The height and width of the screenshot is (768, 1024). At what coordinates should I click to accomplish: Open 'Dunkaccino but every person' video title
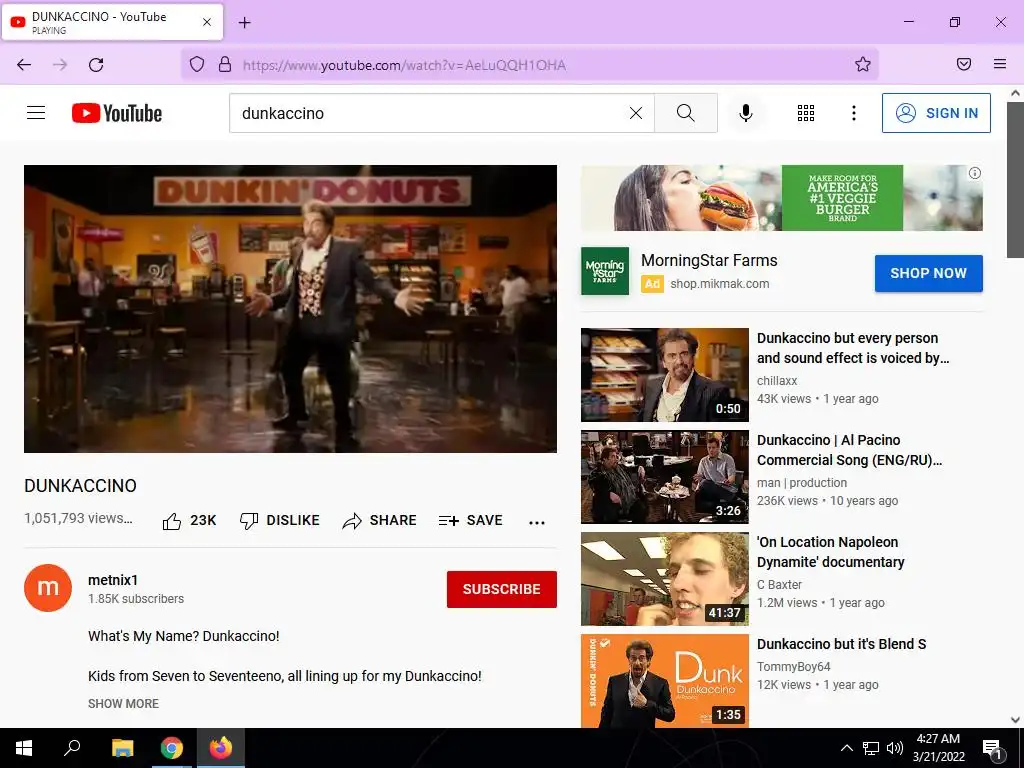(853, 348)
